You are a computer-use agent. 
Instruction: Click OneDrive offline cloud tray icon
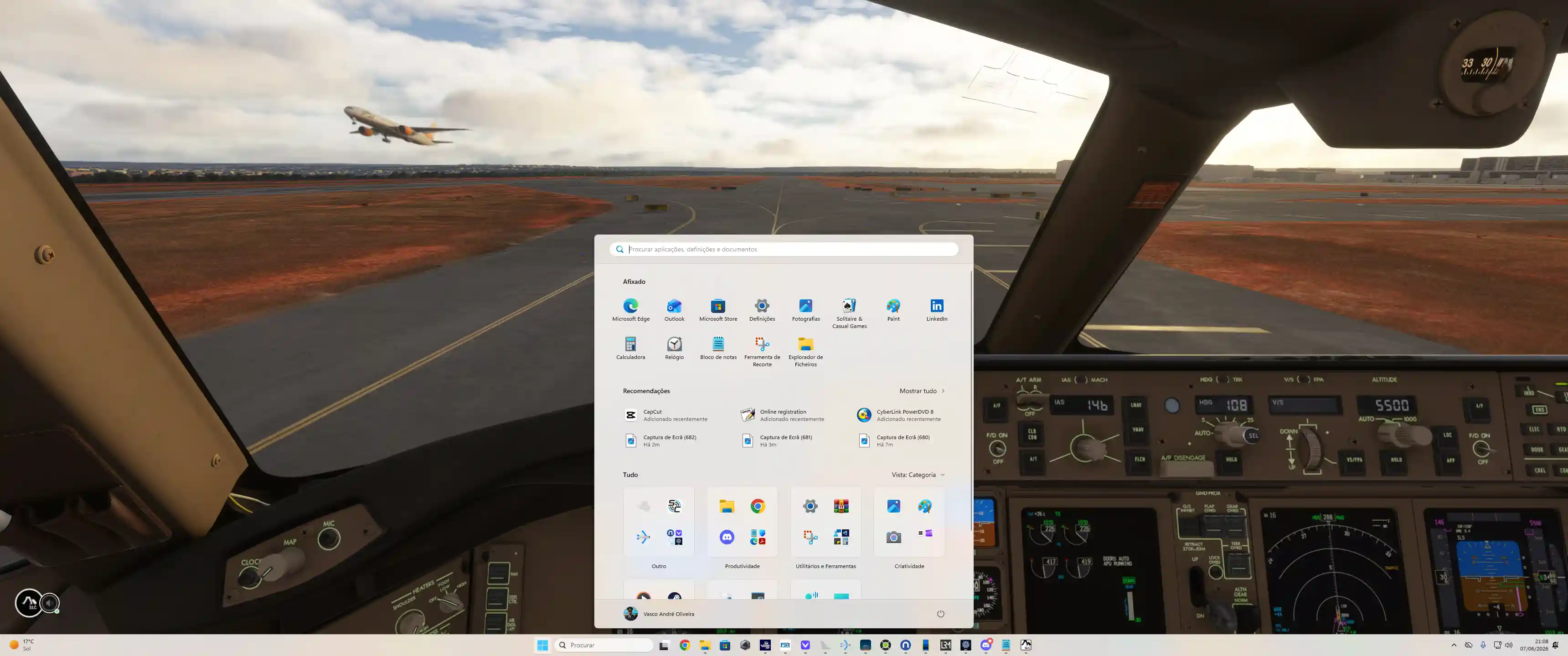pos(1468,645)
